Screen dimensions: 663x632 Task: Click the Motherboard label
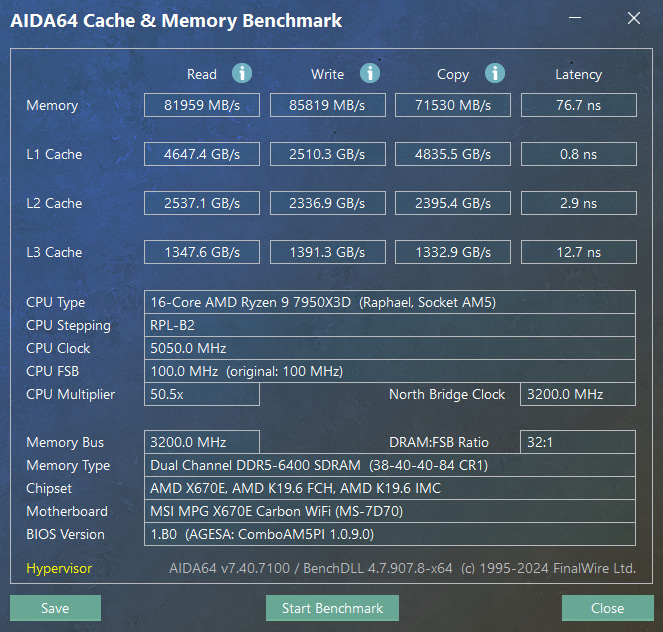pyautogui.click(x=67, y=511)
